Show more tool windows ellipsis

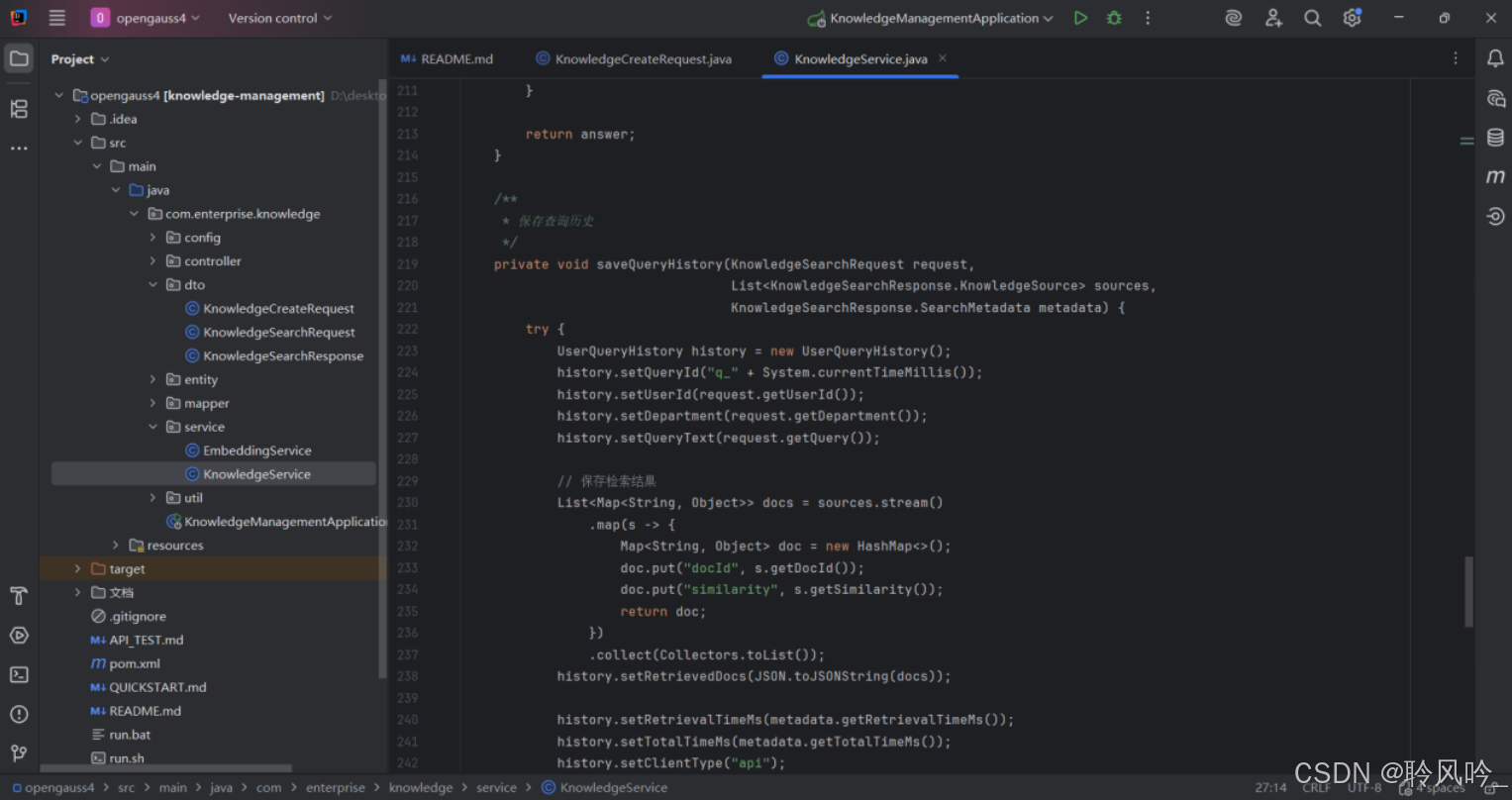point(19,149)
